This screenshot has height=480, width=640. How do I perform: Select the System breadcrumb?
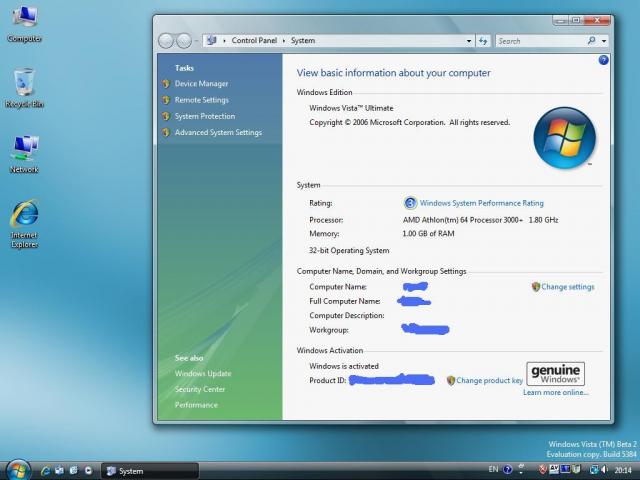(302, 40)
